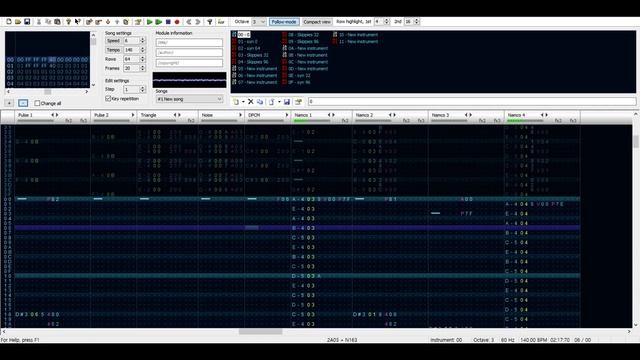The image size is (640, 360).
Task: Click the Tempo button in Song settings
Action: point(113,50)
